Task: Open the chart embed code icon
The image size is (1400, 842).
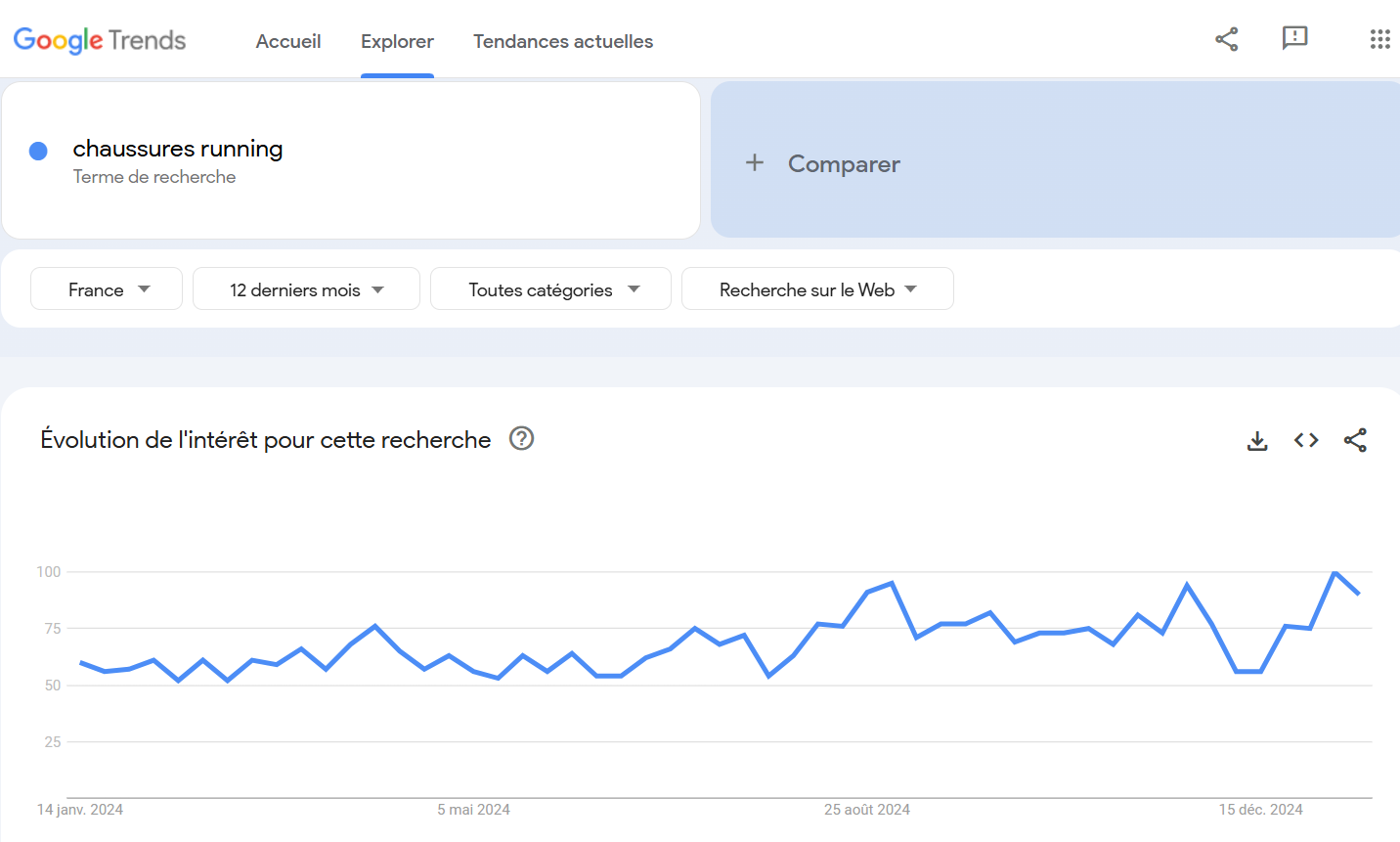Action: click(1306, 441)
